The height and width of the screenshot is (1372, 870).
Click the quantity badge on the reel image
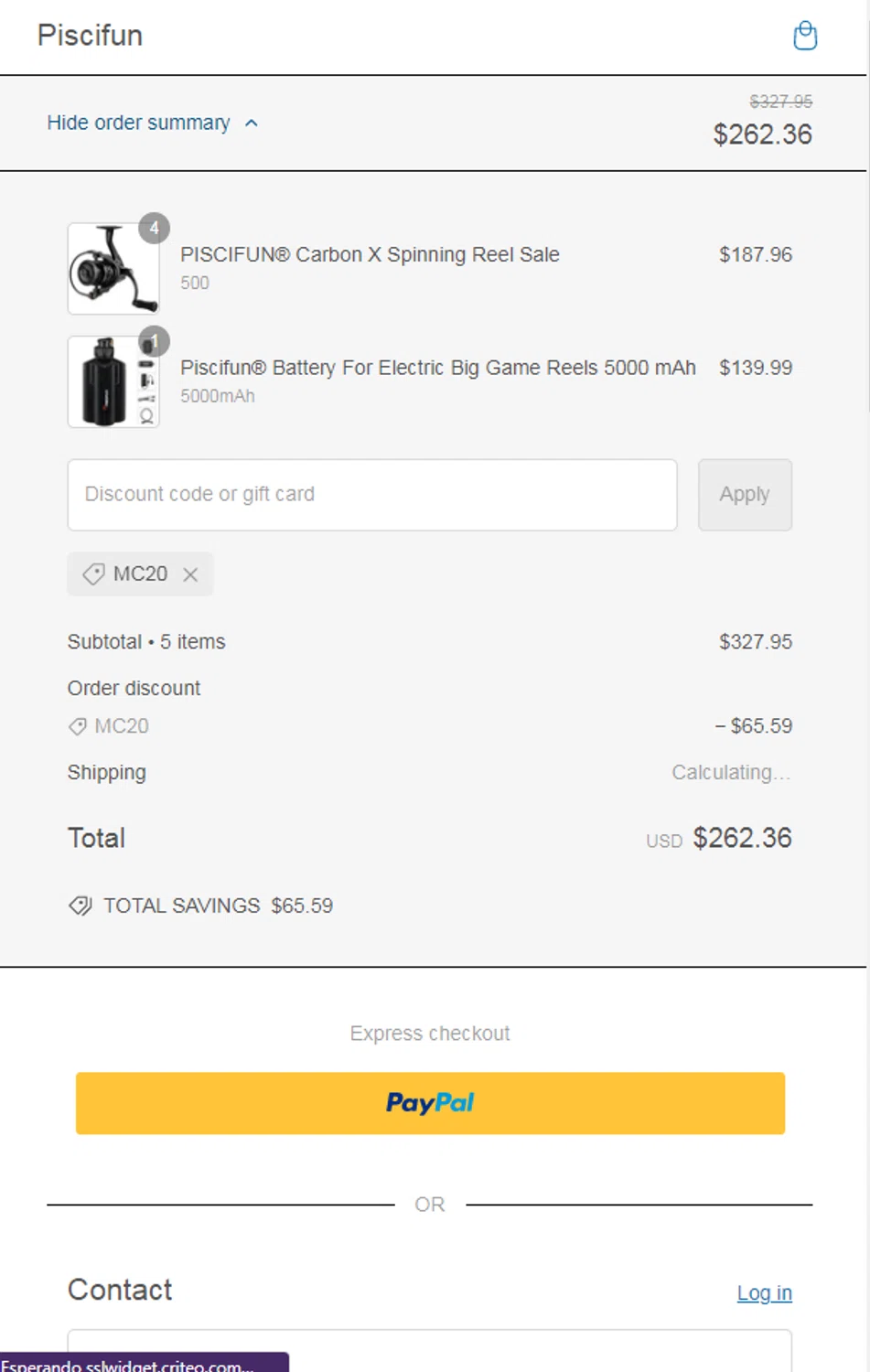155,228
